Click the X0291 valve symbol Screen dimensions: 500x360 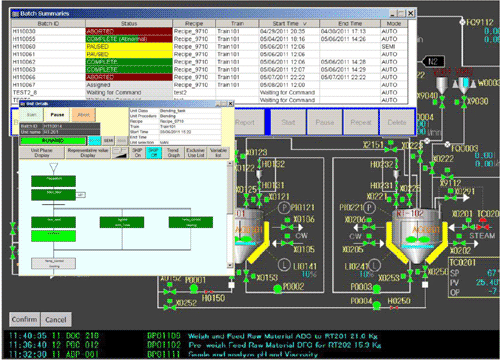pos(450,197)
